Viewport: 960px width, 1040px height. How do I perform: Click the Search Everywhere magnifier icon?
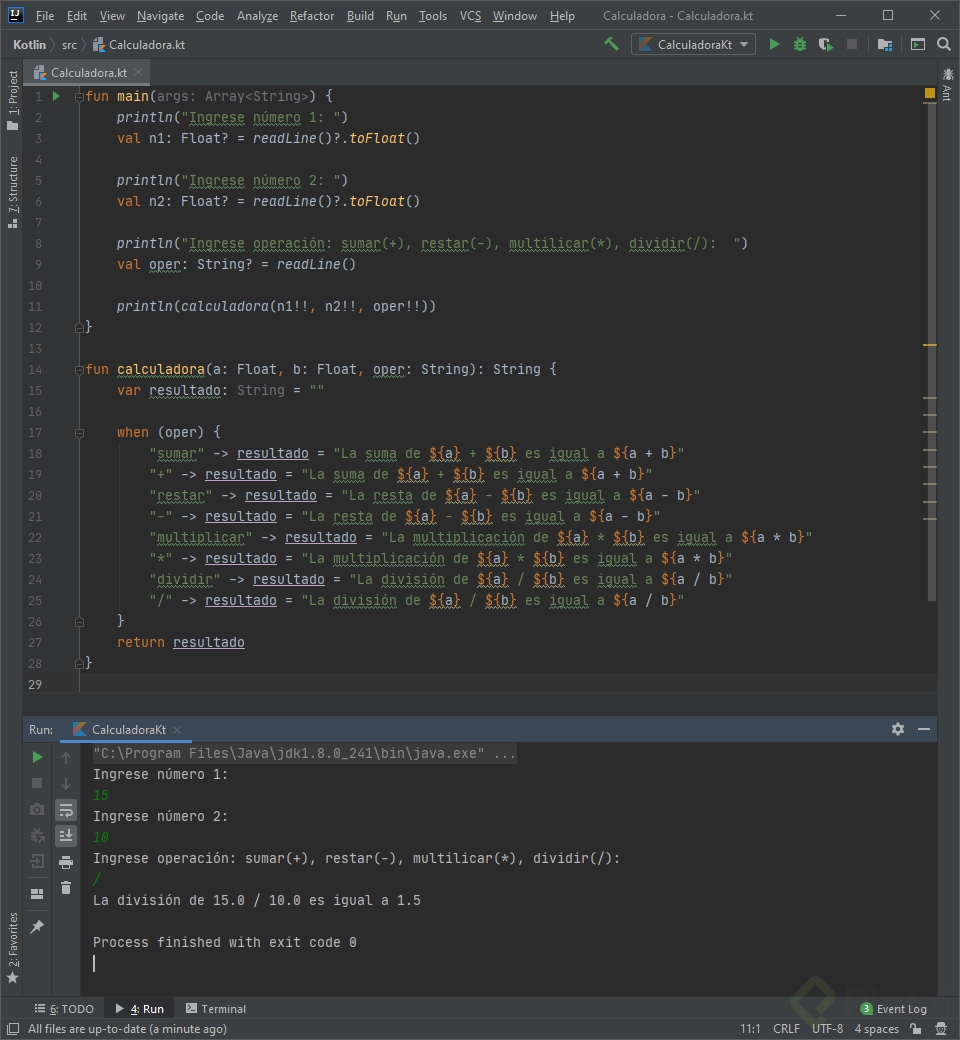(x=944, y=44)
